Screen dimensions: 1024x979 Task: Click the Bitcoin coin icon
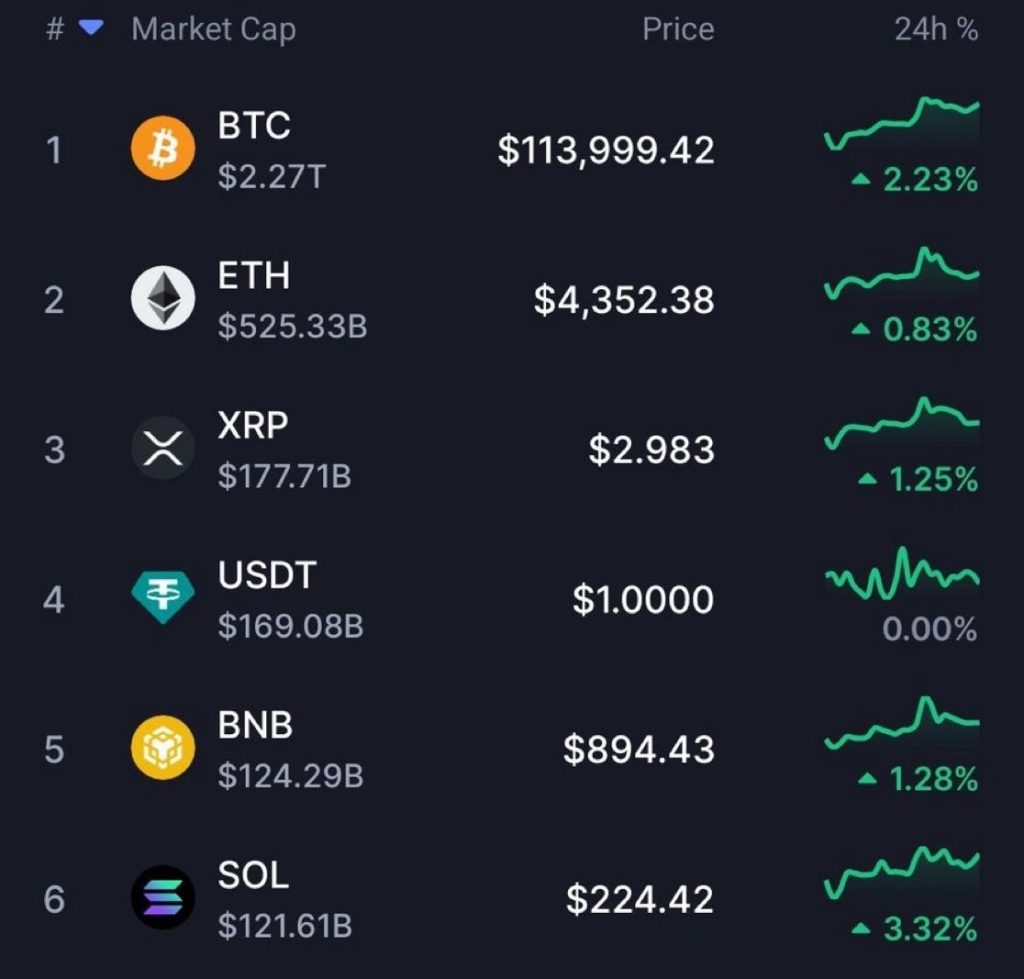(163, 150)
